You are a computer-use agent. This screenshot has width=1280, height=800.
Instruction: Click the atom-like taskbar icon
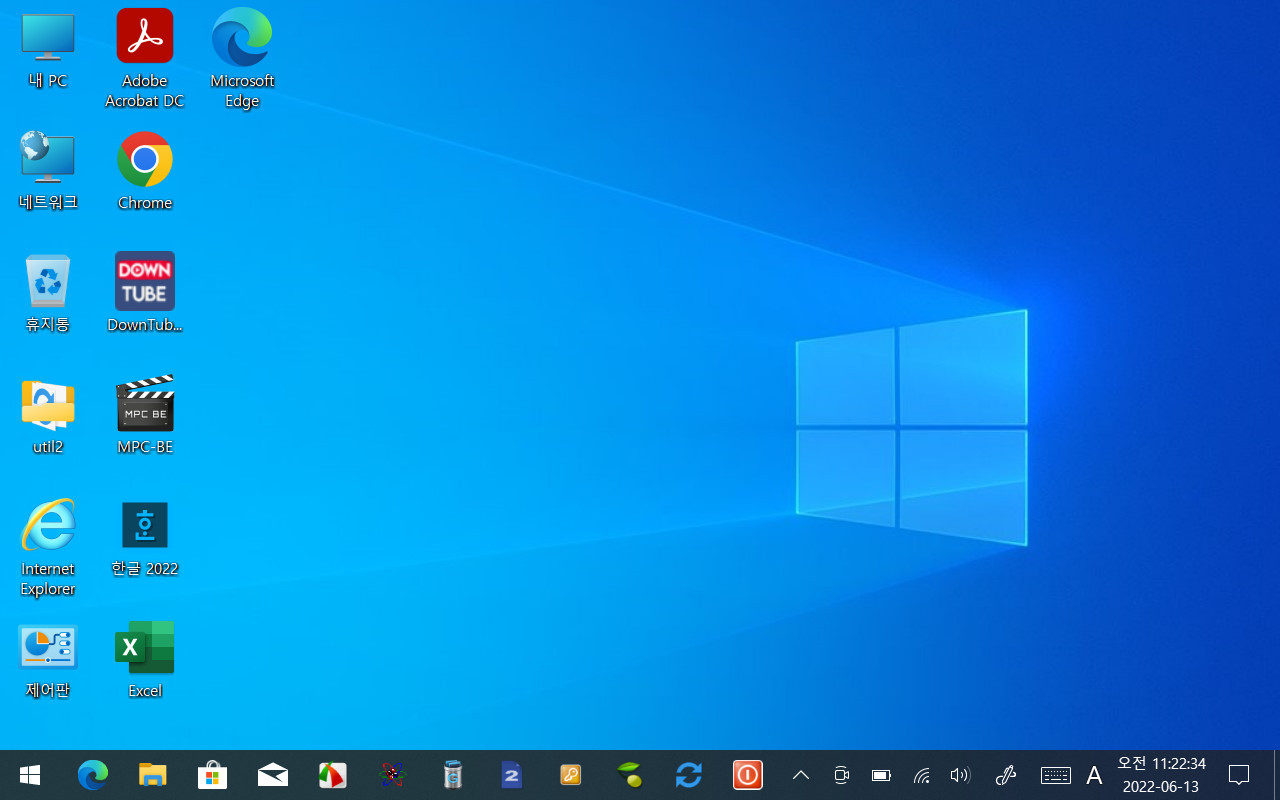(392, 775)
